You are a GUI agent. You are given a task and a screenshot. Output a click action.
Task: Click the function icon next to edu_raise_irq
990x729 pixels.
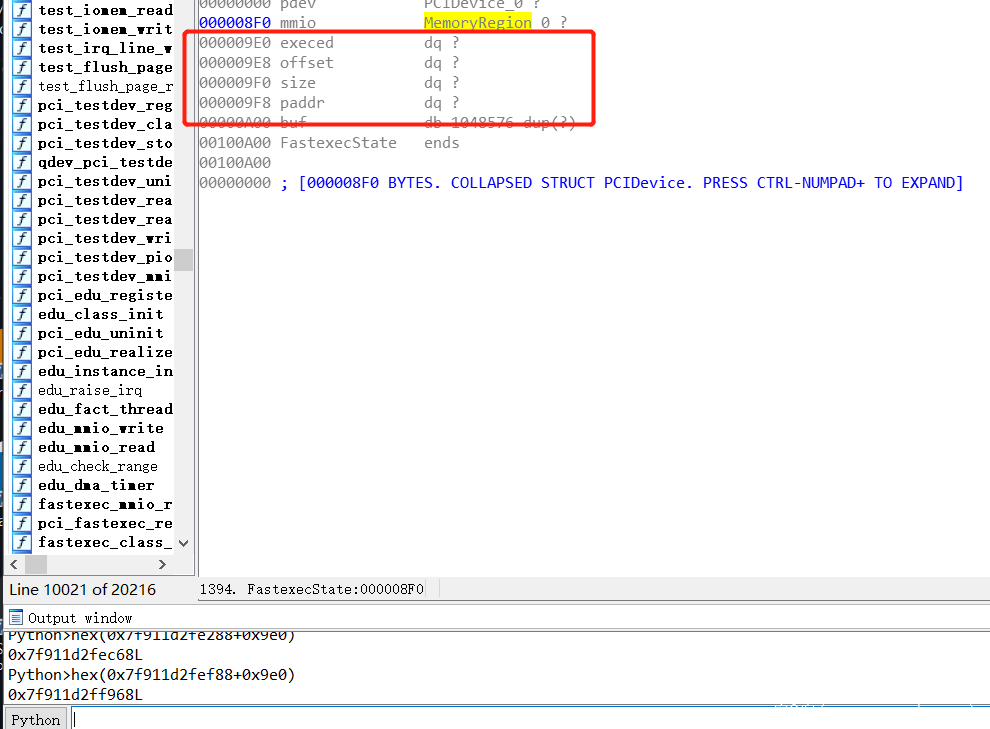(x=21, y=390)
